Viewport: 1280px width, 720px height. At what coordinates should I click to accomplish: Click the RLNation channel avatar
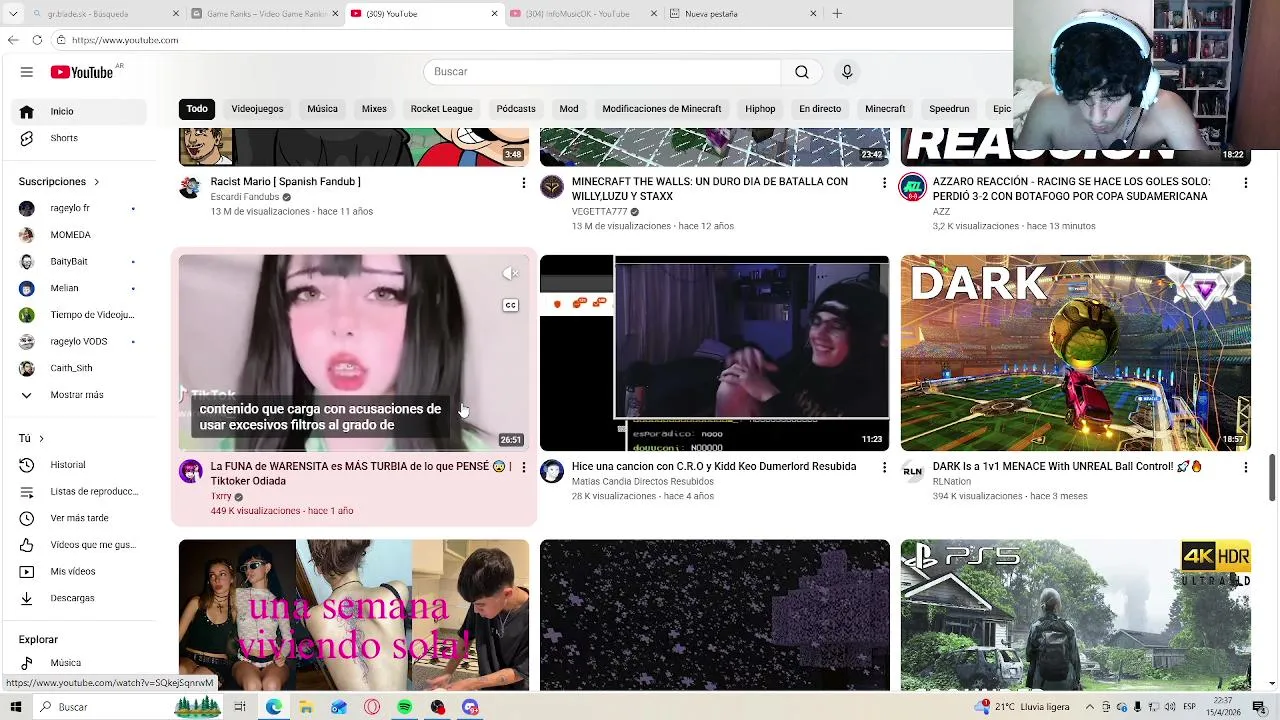[912, 471]
